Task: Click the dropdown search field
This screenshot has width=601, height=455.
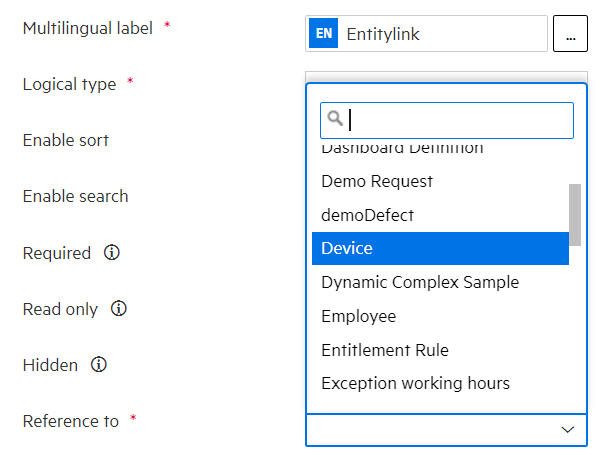Action: point(447,120)
